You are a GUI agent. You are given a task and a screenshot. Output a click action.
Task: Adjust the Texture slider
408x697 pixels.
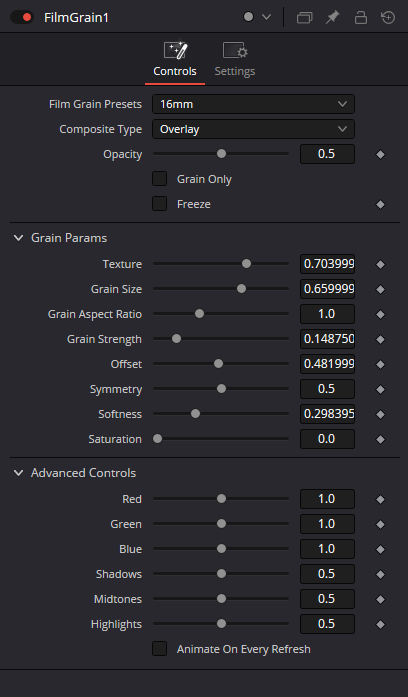coord(246,264)
